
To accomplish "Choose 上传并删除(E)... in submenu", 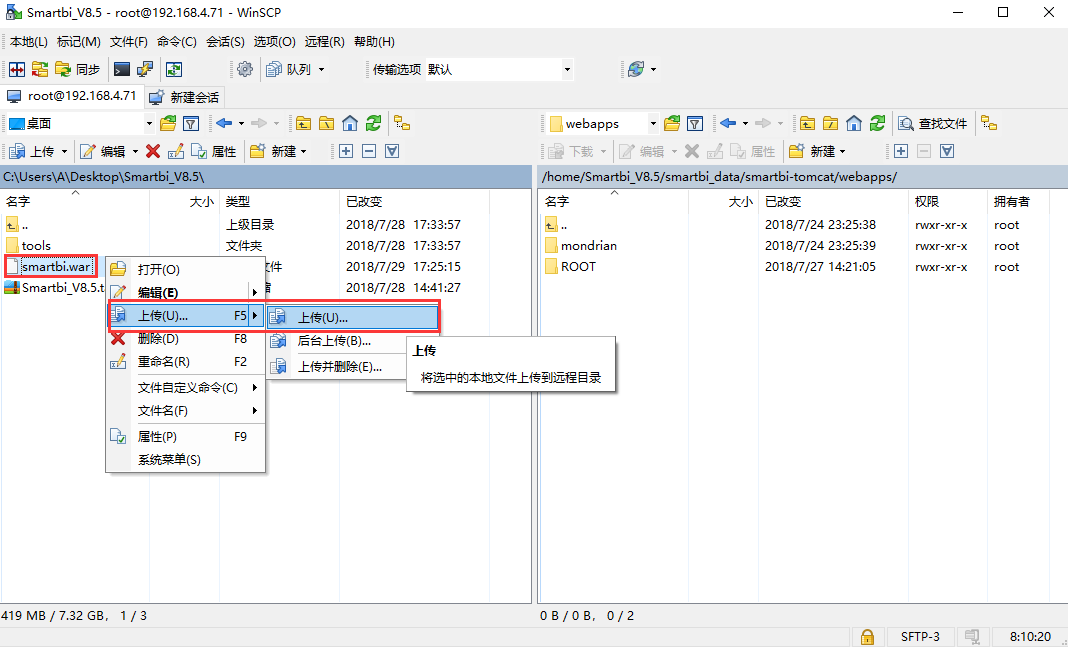I will click(340, 367).
